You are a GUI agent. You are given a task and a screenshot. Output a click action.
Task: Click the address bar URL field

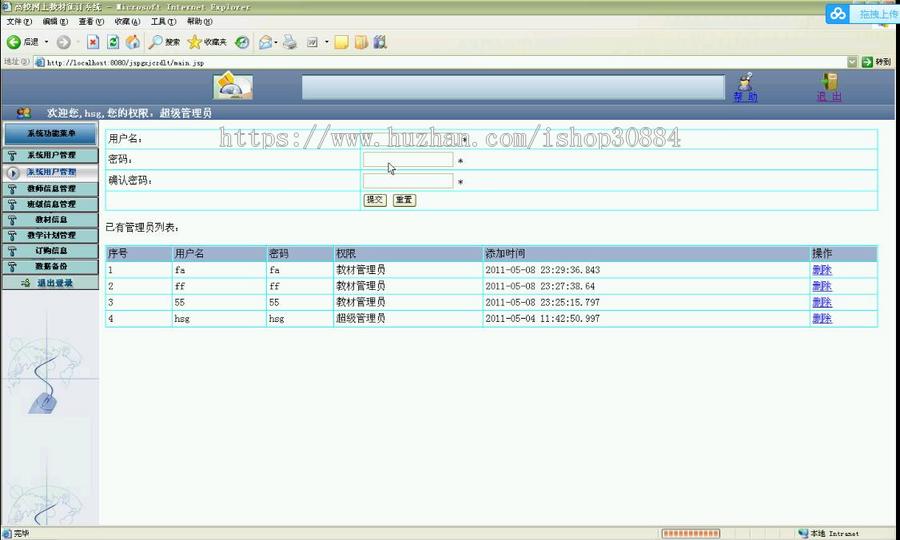440,63
